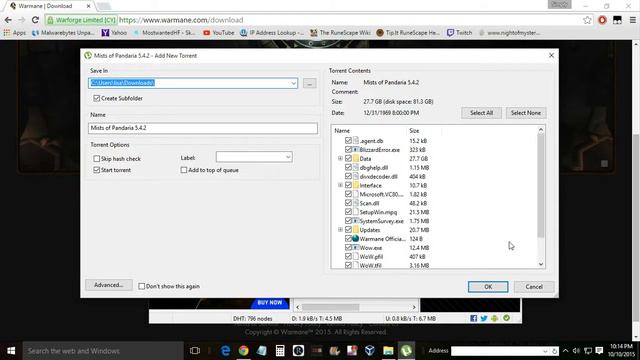Click Select All button
640x360 pixels.
[x=481, y=113]
